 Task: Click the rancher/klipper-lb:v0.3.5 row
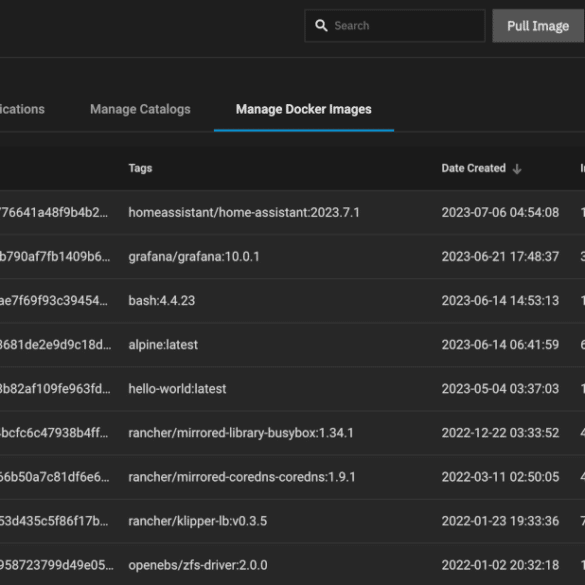[292, 521]
